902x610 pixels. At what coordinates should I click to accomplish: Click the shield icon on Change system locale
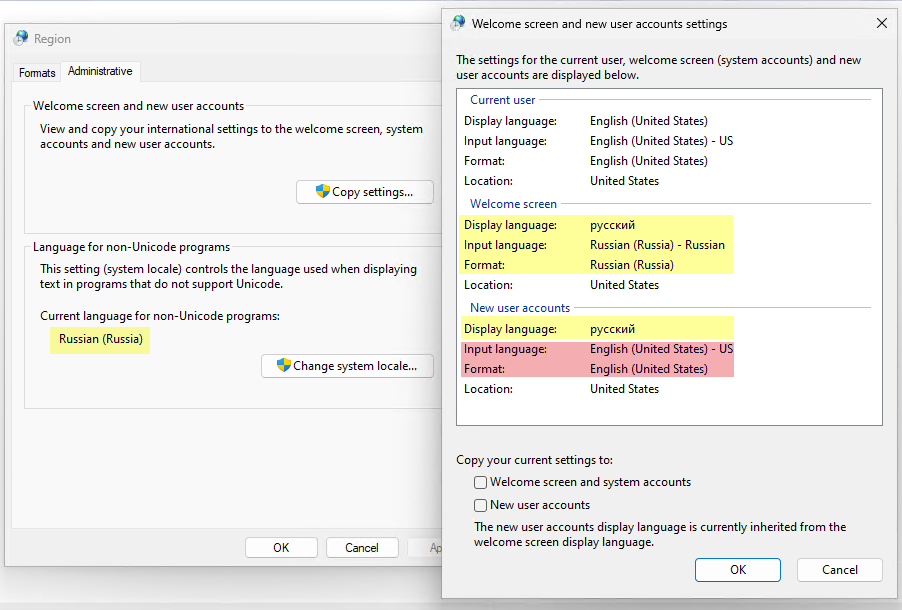pos(284,366)
